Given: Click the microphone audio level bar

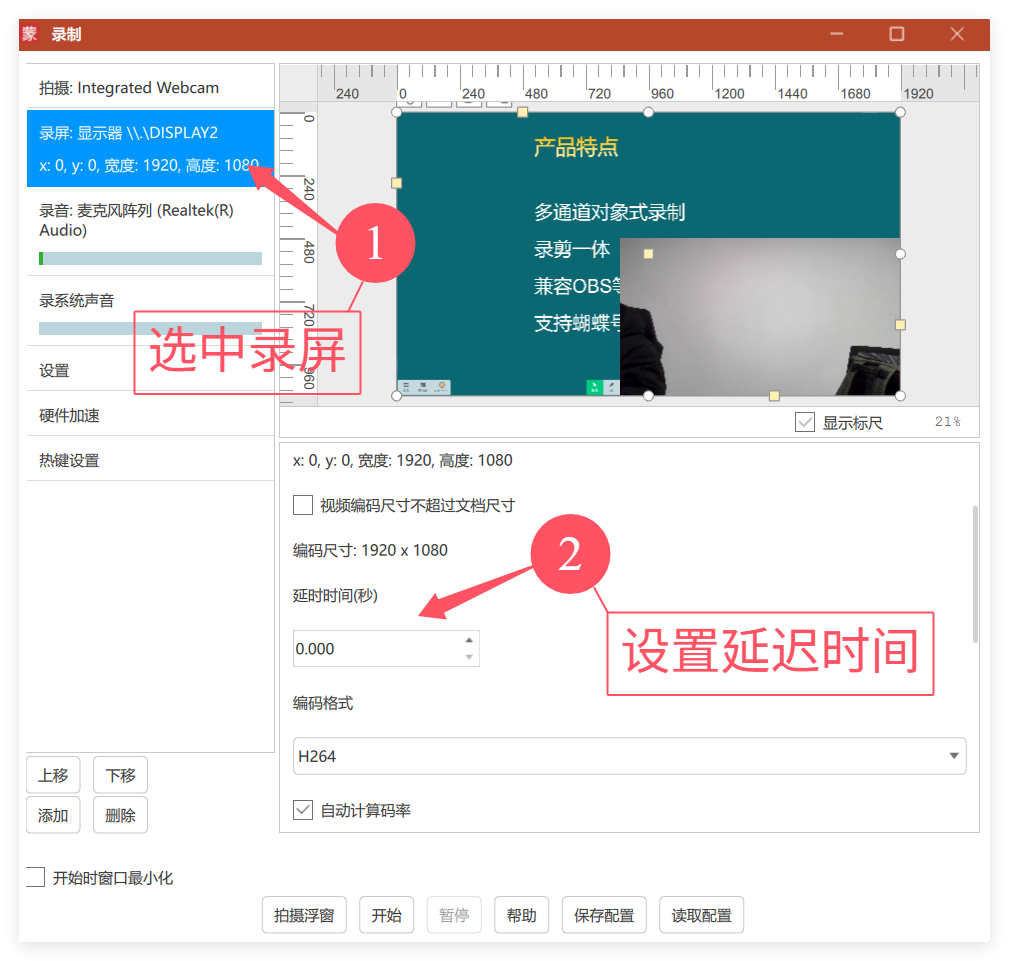Looking at the screenshot, I should (151, 259).
